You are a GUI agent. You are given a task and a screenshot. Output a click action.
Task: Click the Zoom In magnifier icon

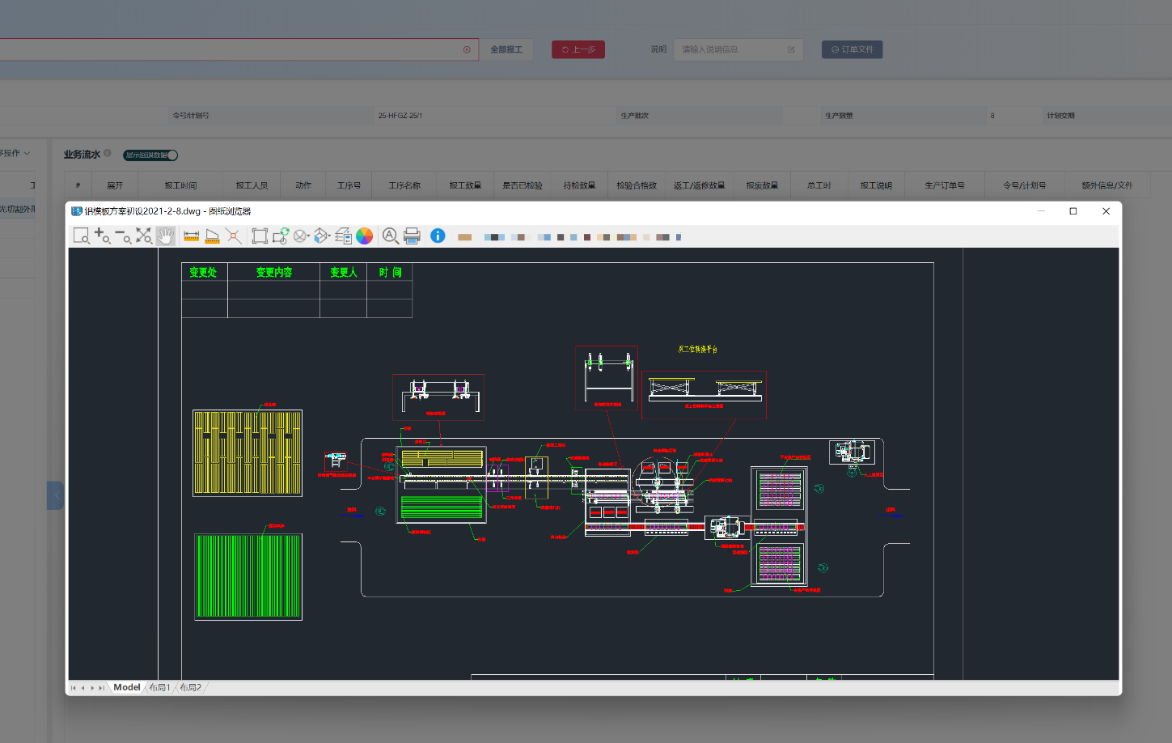(102, 236)
